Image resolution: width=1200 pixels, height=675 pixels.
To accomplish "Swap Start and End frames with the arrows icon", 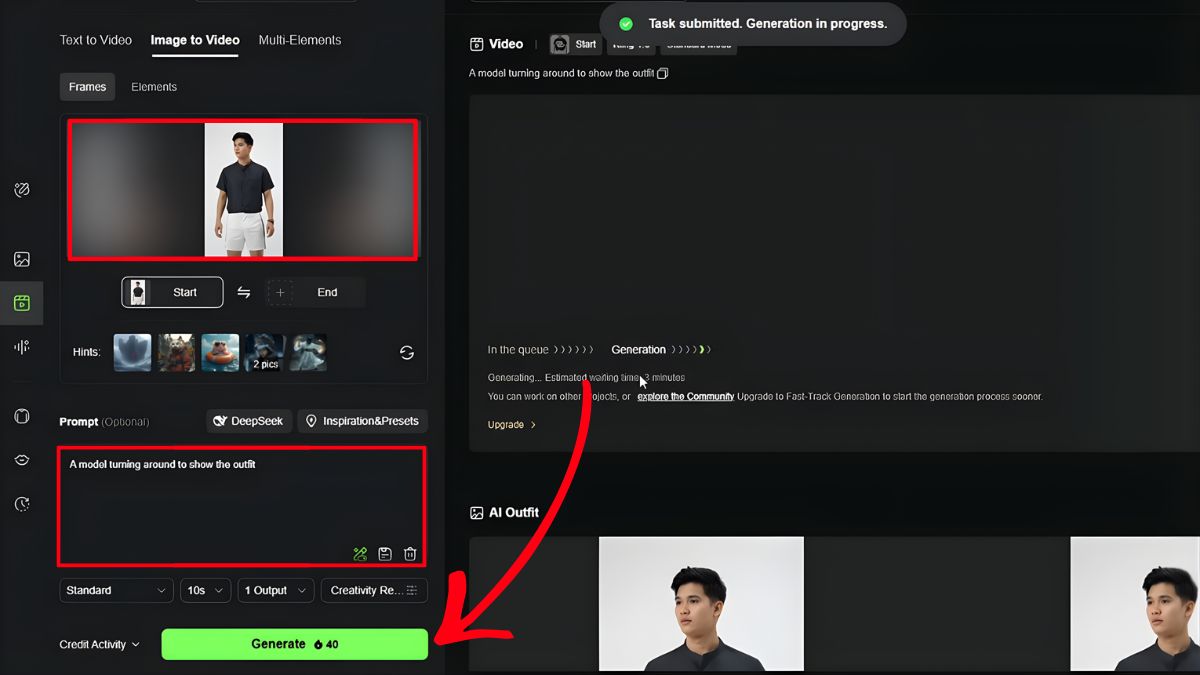I will tap(243, 292).
